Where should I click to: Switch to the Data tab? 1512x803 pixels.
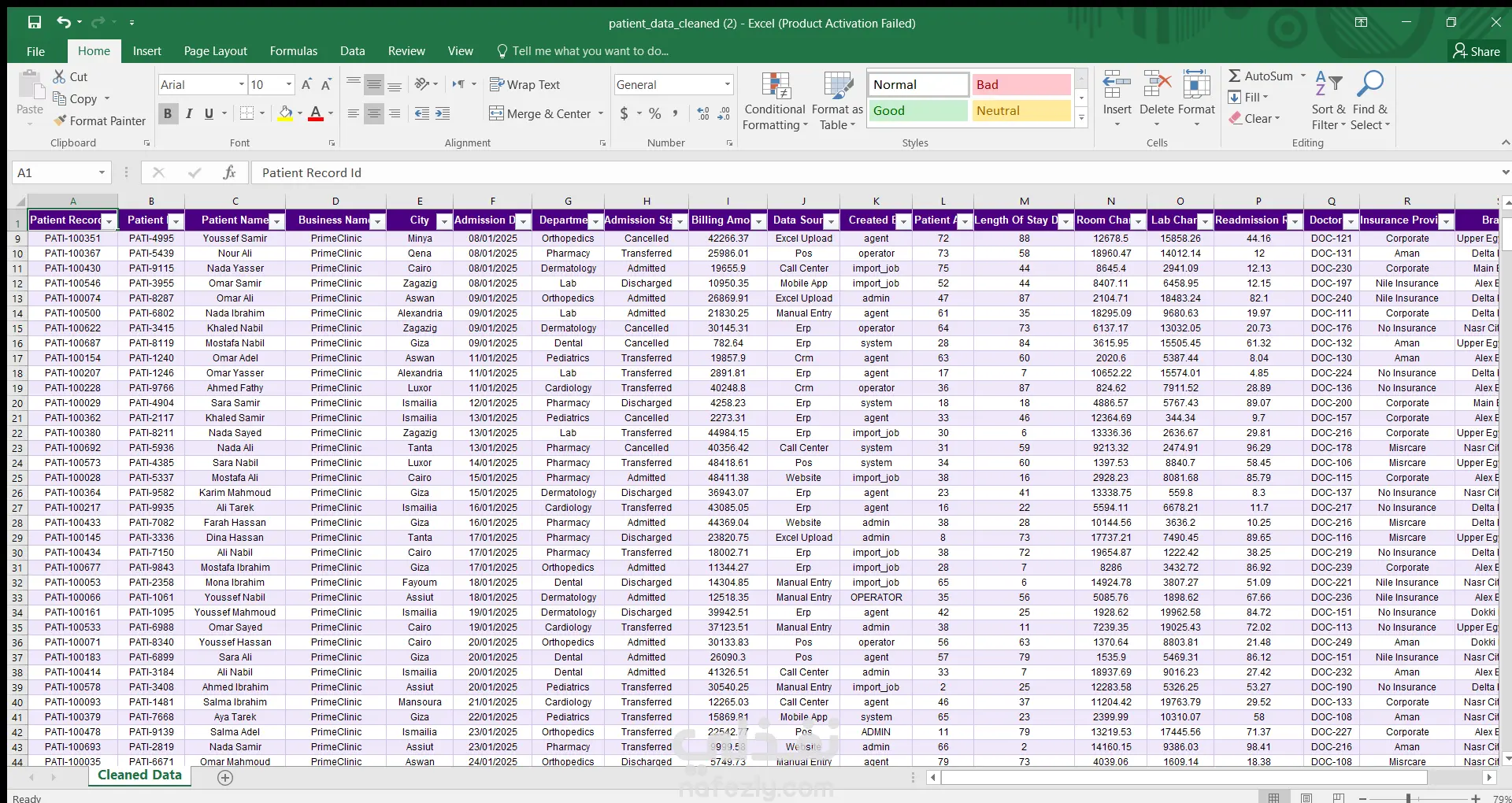click(352, 51)
